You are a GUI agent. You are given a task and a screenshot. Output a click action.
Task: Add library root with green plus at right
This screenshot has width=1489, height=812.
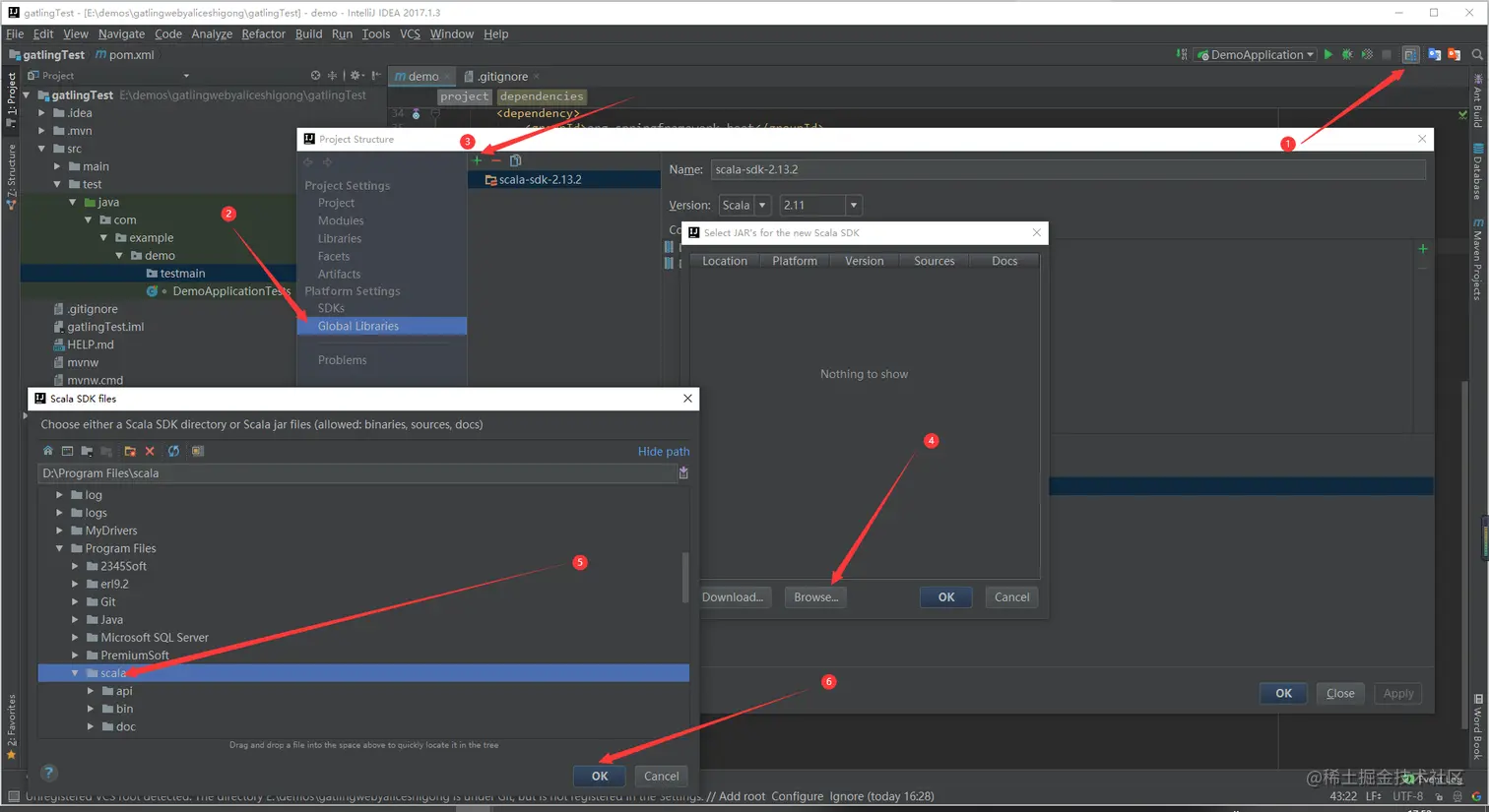point(1423,249)
